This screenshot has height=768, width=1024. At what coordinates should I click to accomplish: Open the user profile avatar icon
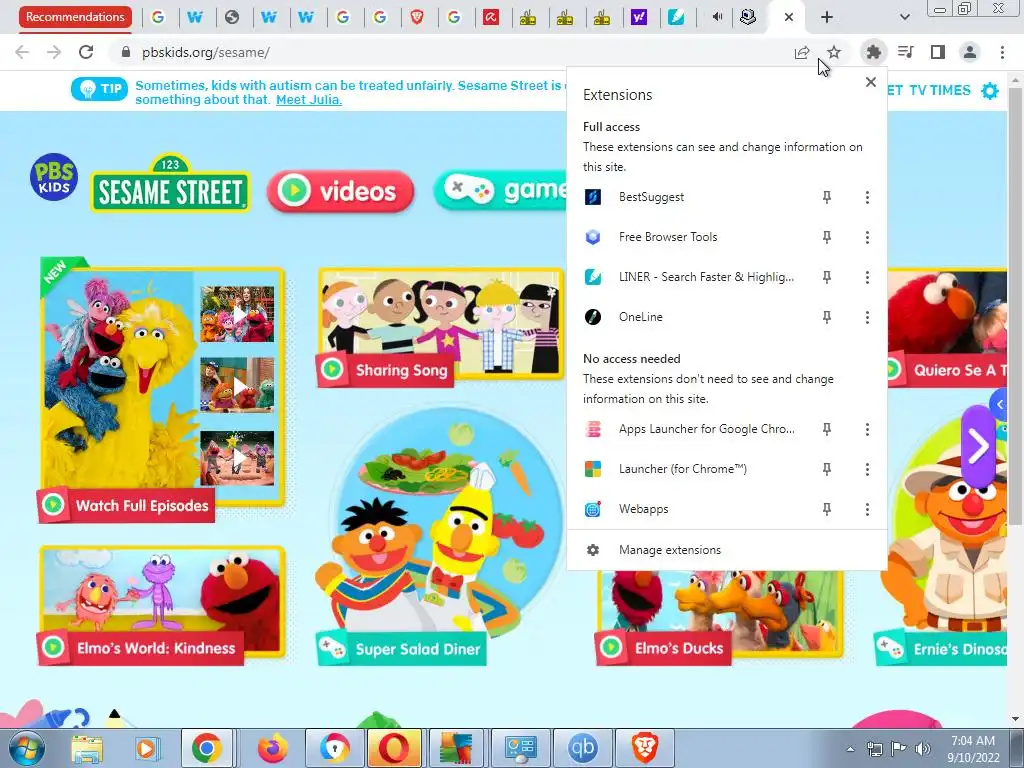970,52
